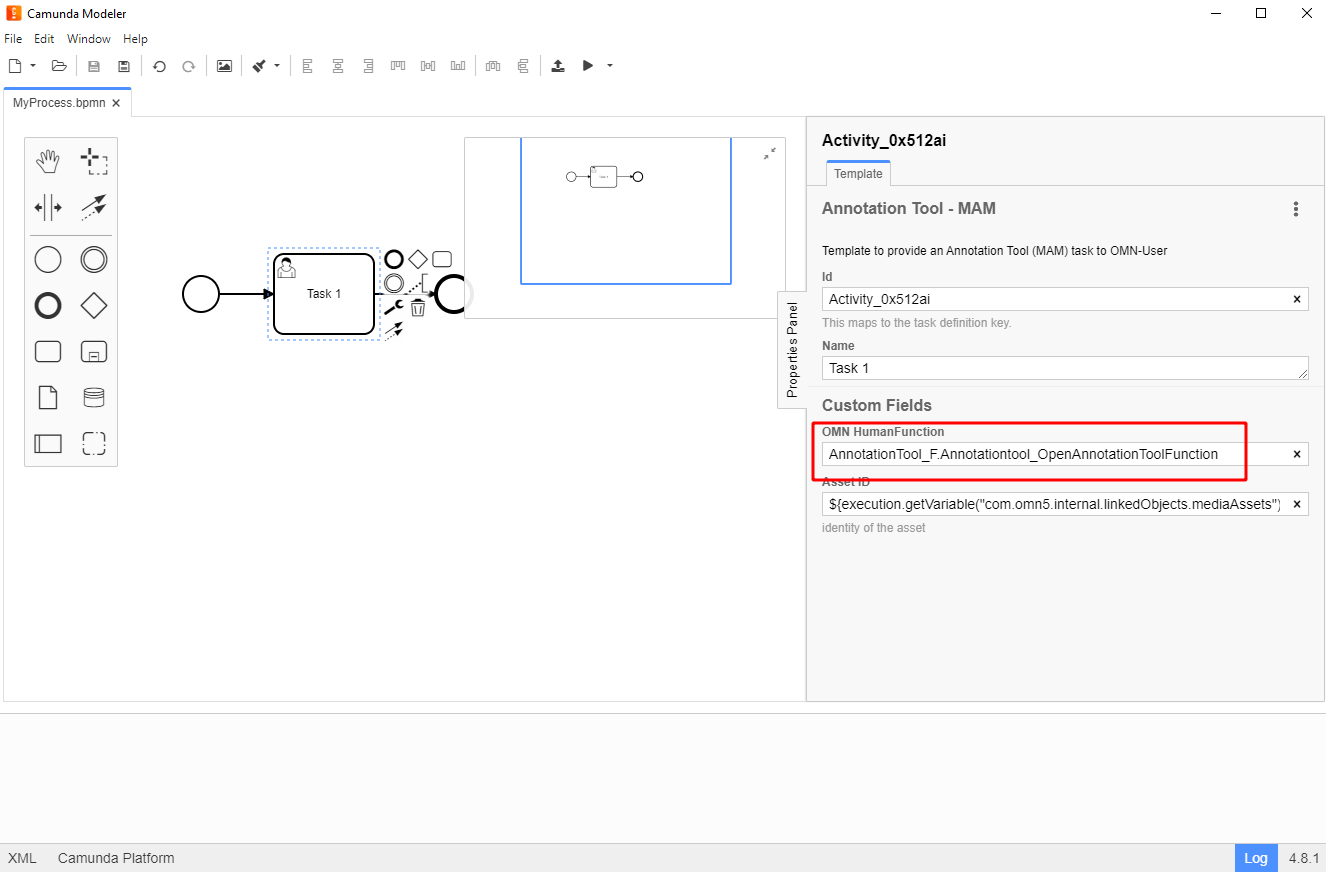Expand the new file dropdown arrow

point(33,66)
